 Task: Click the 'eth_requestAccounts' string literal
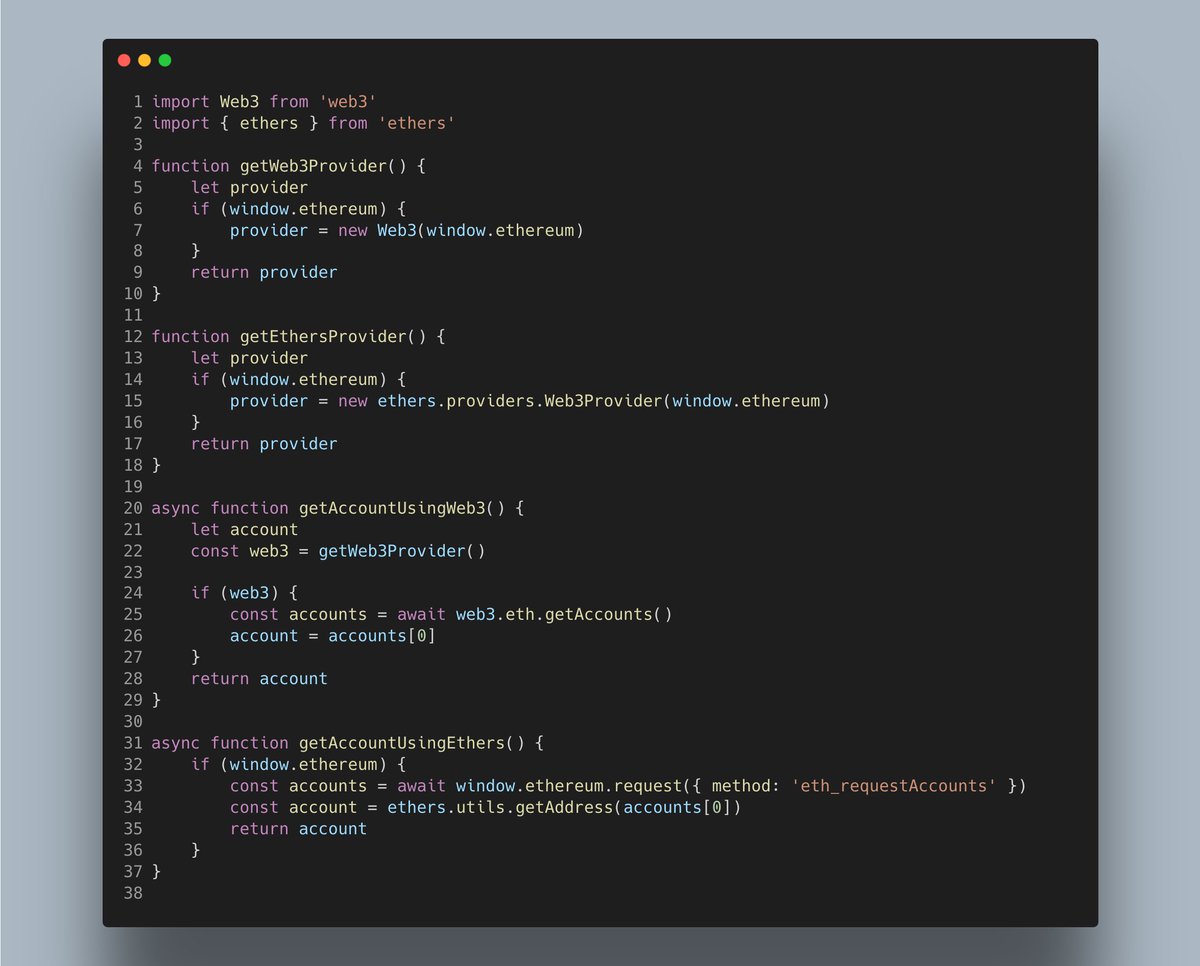(x=893, y=786)
